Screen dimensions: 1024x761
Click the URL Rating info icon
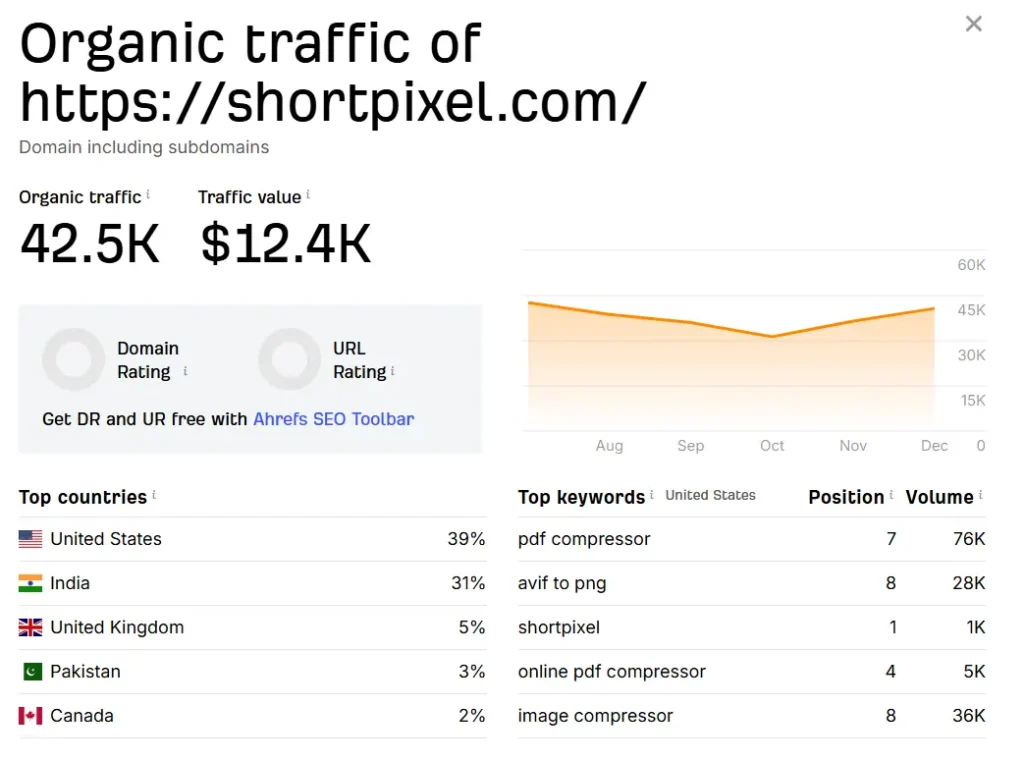(x=393, y=371)
